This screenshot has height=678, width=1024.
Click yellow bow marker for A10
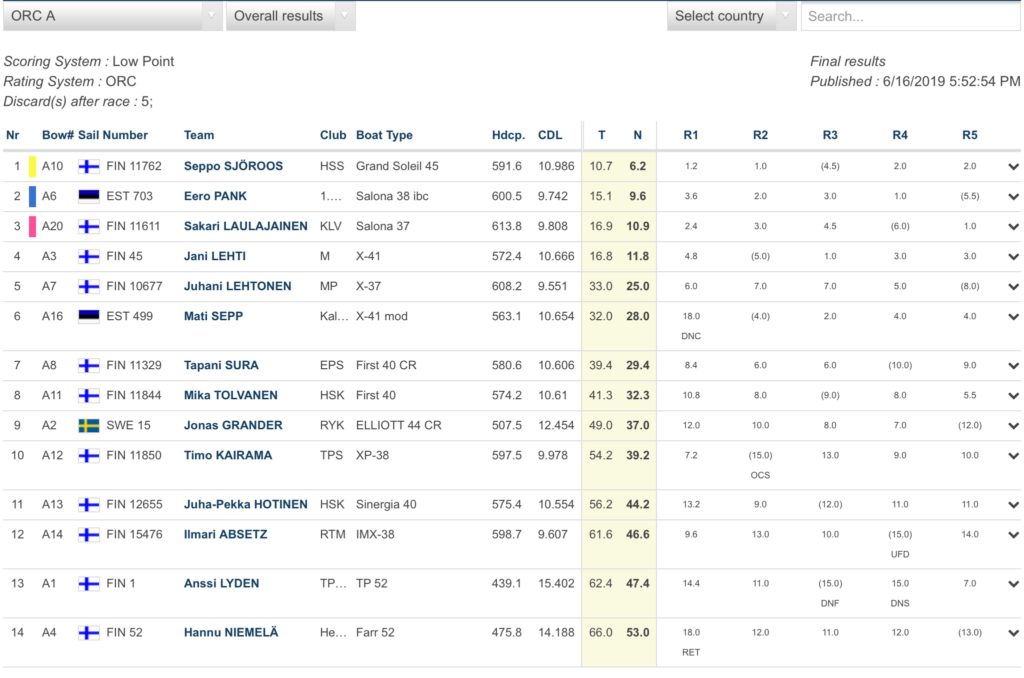click(32, 166)
